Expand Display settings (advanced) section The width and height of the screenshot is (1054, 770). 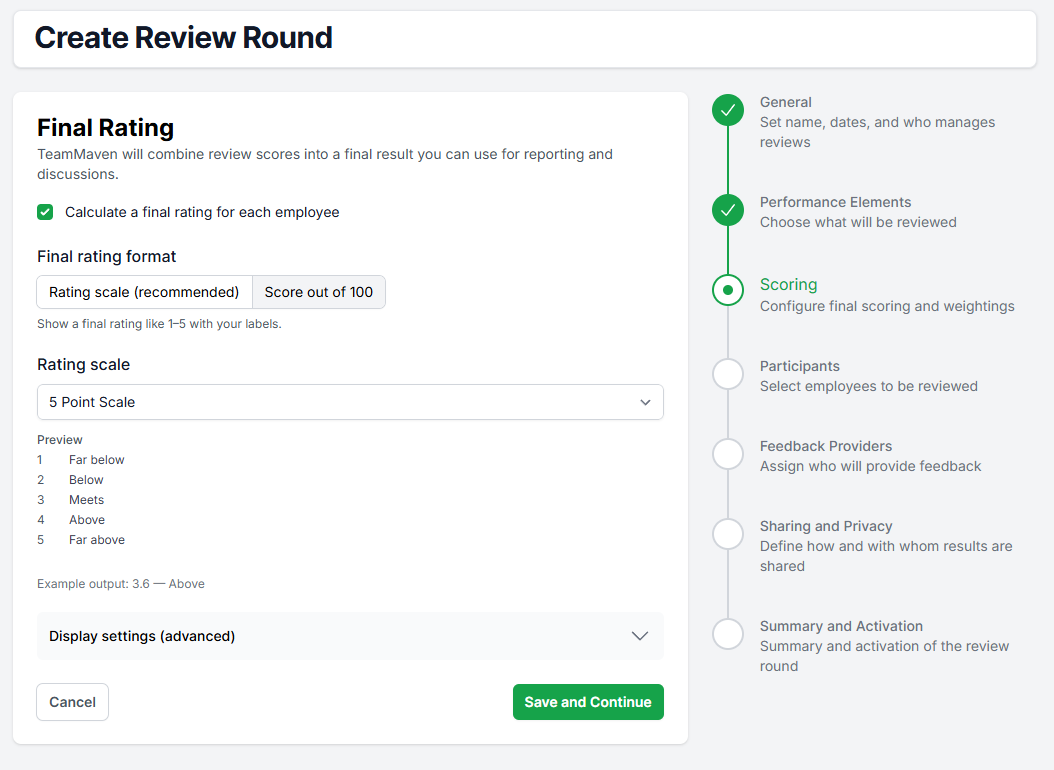click(350, 636)
